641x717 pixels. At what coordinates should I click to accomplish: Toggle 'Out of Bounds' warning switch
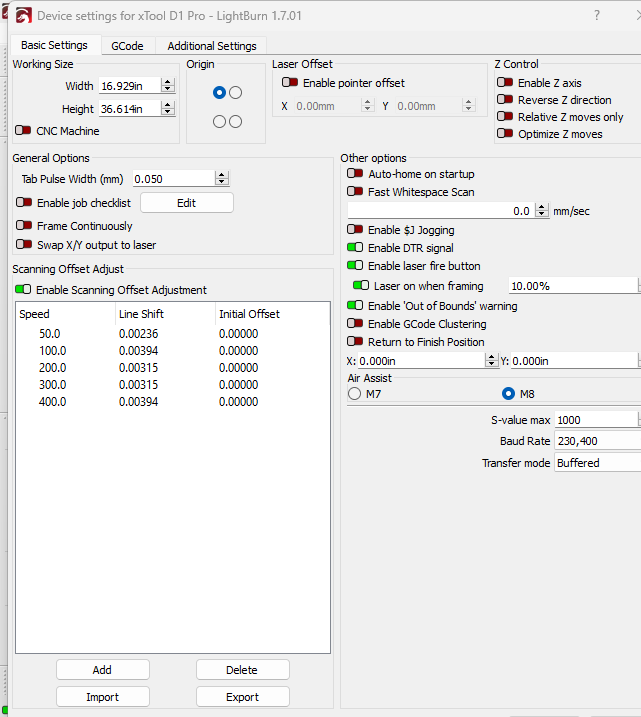[355, 305]
